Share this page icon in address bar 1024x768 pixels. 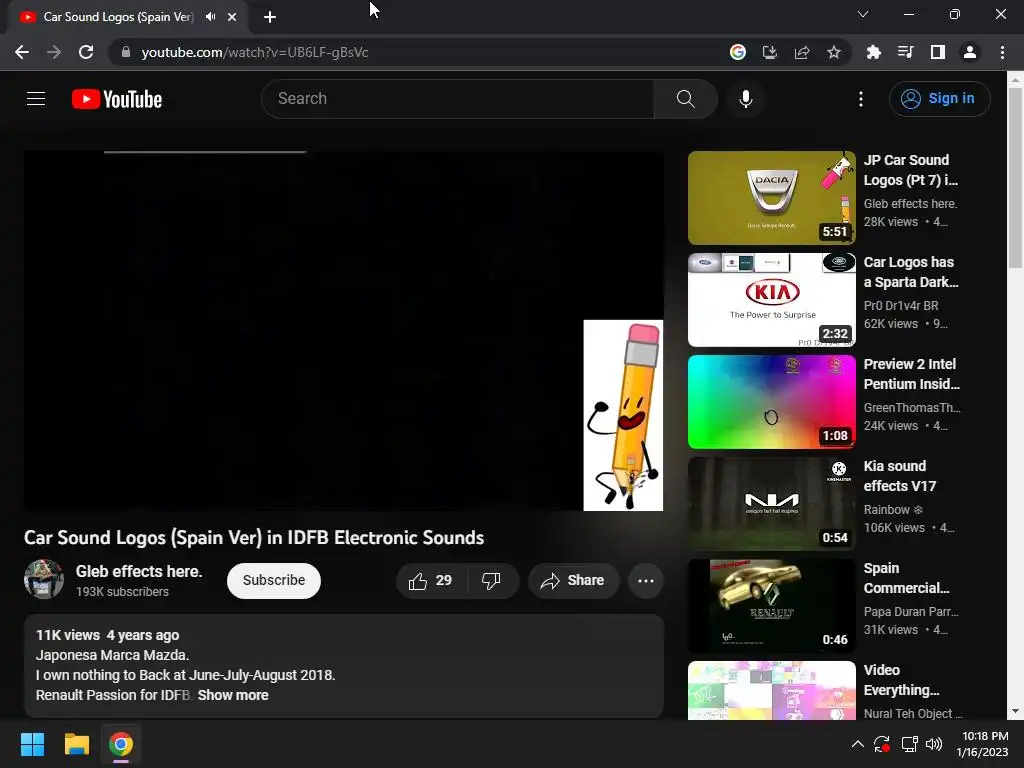[x=802, y=52]
